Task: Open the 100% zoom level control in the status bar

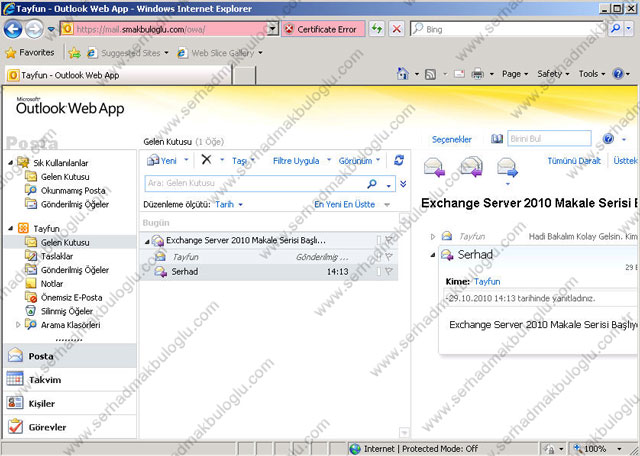Action: click(599, 449)
